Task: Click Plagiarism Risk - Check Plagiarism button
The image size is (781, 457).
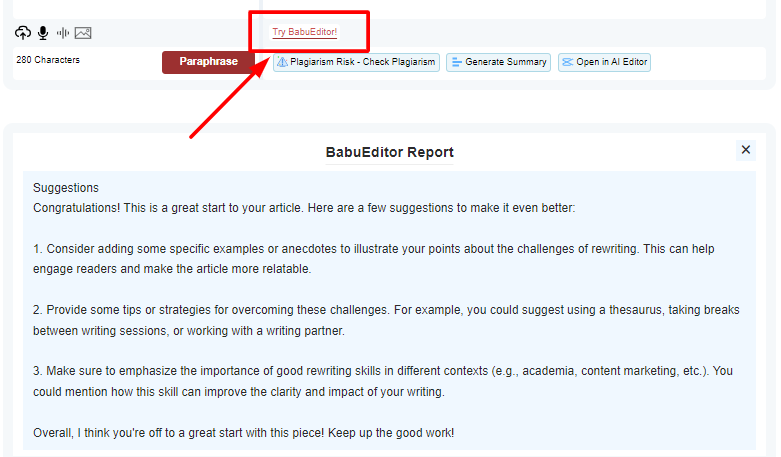Action: point(356,62)
